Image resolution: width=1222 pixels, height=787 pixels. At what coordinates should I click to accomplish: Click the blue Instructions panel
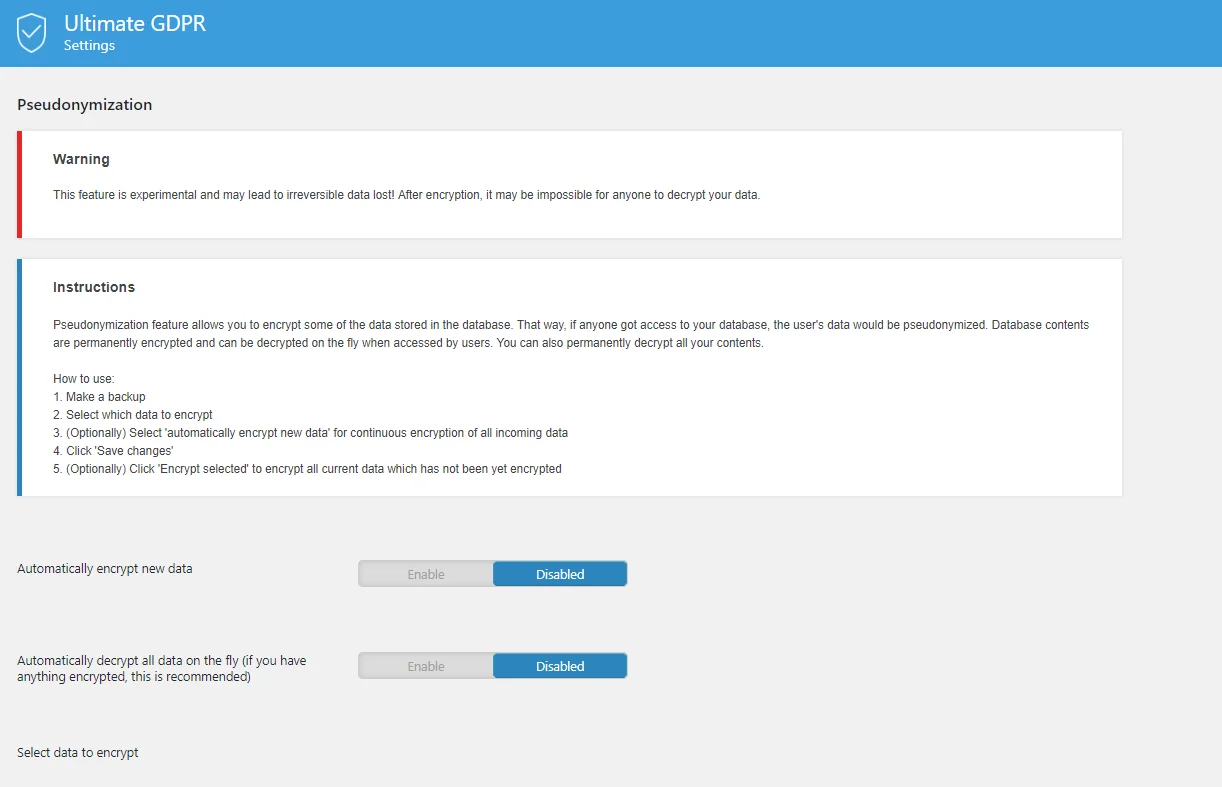(x=570, y=377)
